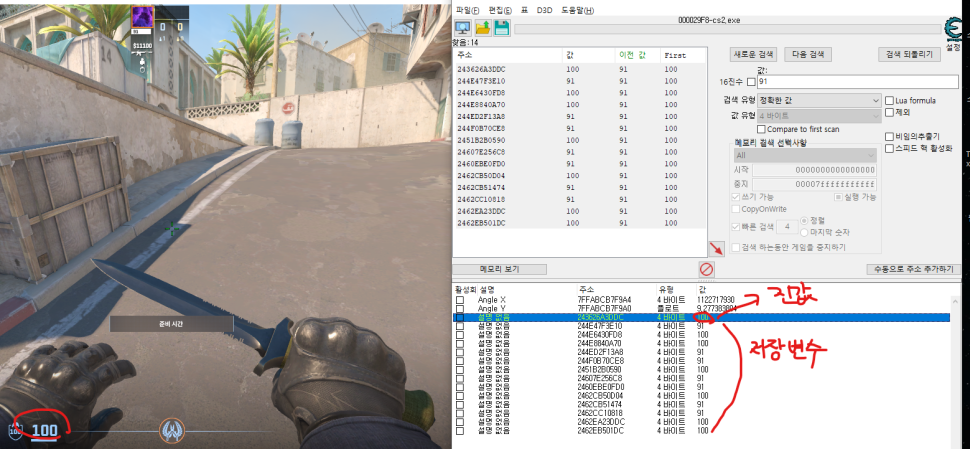970x449 pixels.
Task: Tick the 제외 checkbox
Action: 890,113
